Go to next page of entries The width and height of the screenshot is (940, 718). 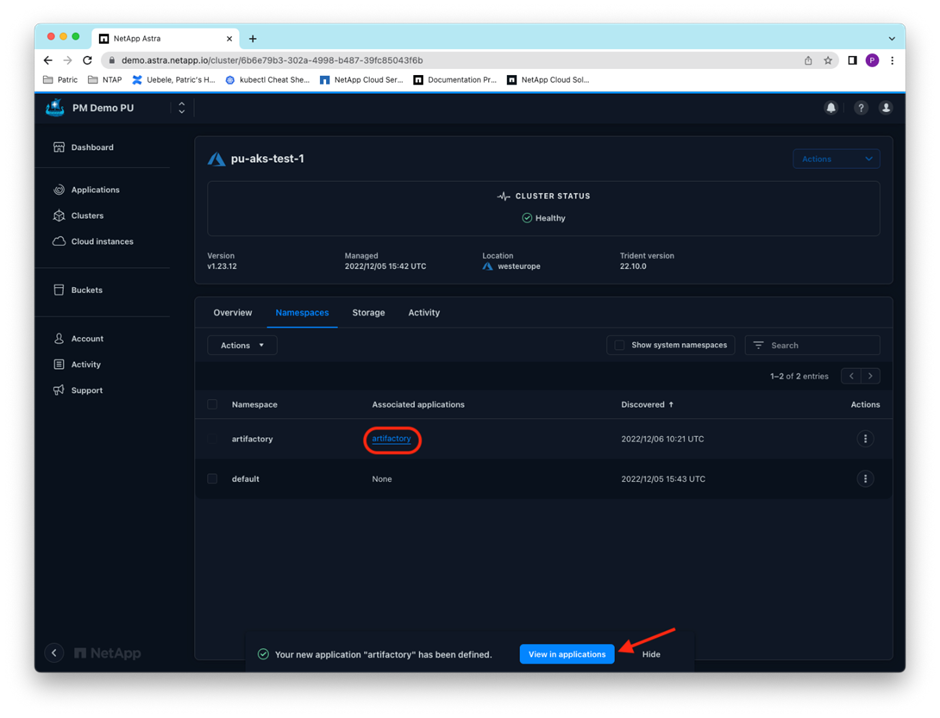(870, 376)
